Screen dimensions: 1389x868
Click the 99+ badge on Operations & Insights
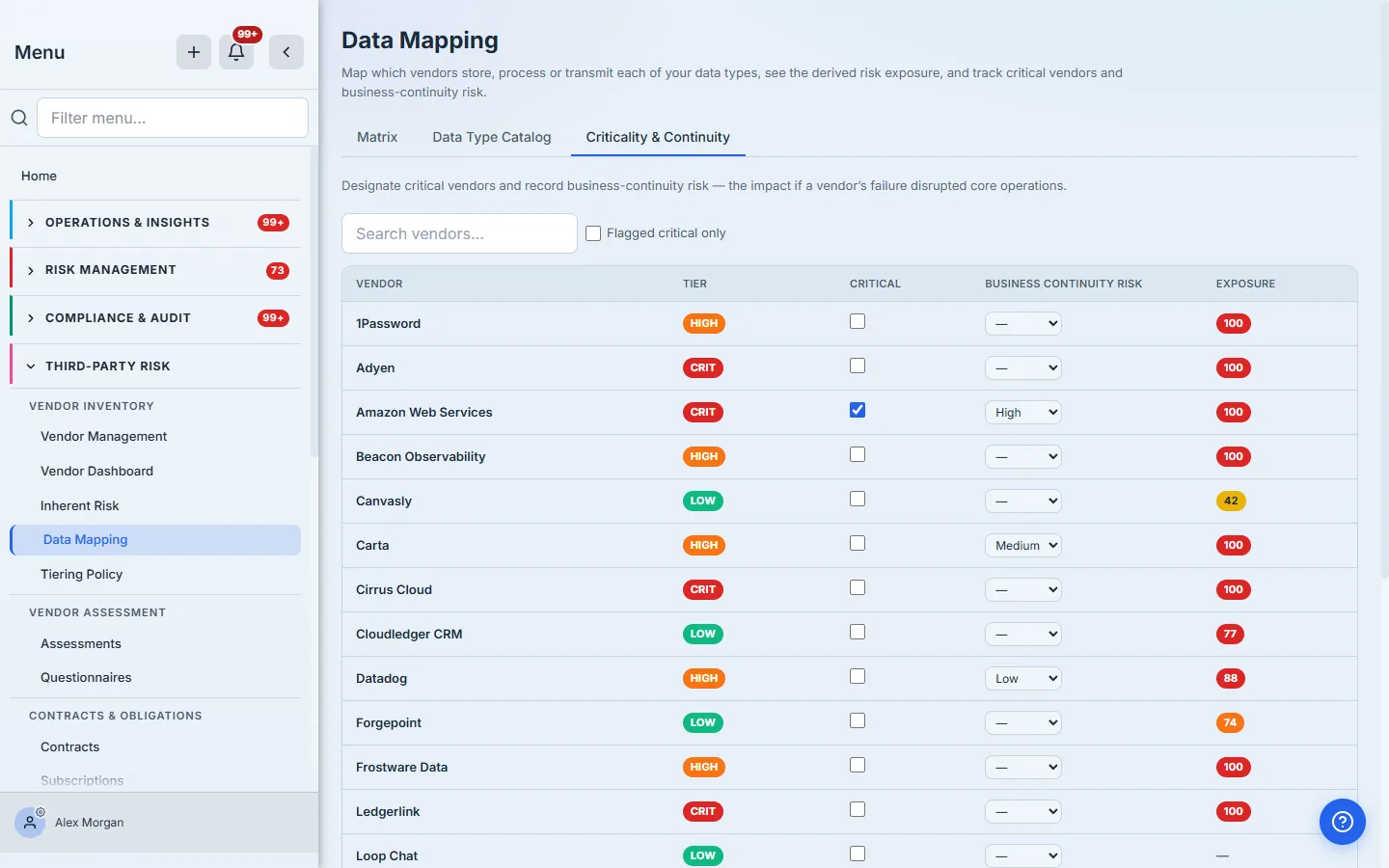point(274,223)
